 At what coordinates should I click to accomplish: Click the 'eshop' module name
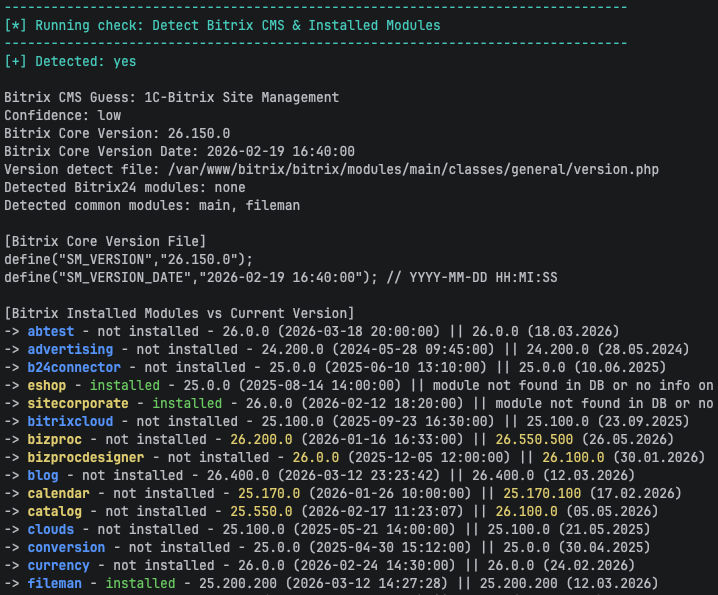[47, 385]
